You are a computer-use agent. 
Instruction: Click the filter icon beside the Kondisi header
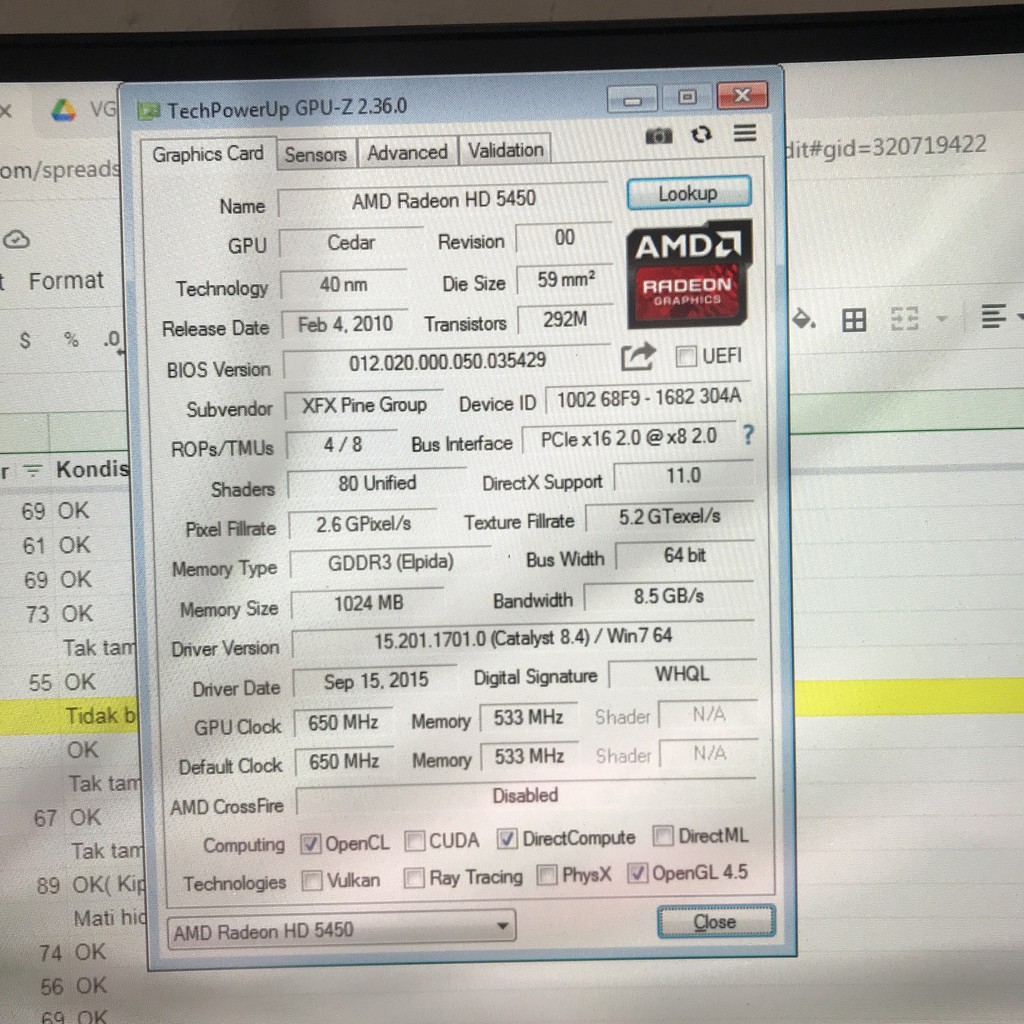tap(33, 470)
